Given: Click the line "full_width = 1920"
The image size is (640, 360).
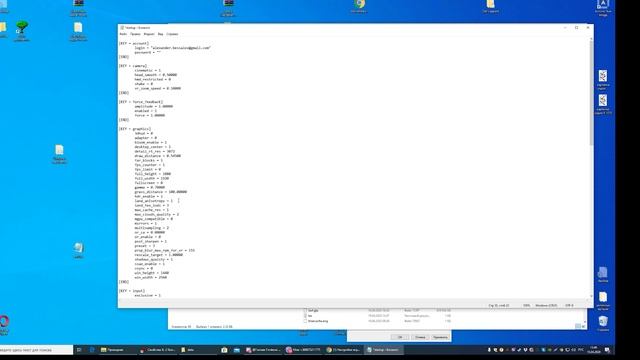Looking at the screenshot, I should tap(151, 178).
